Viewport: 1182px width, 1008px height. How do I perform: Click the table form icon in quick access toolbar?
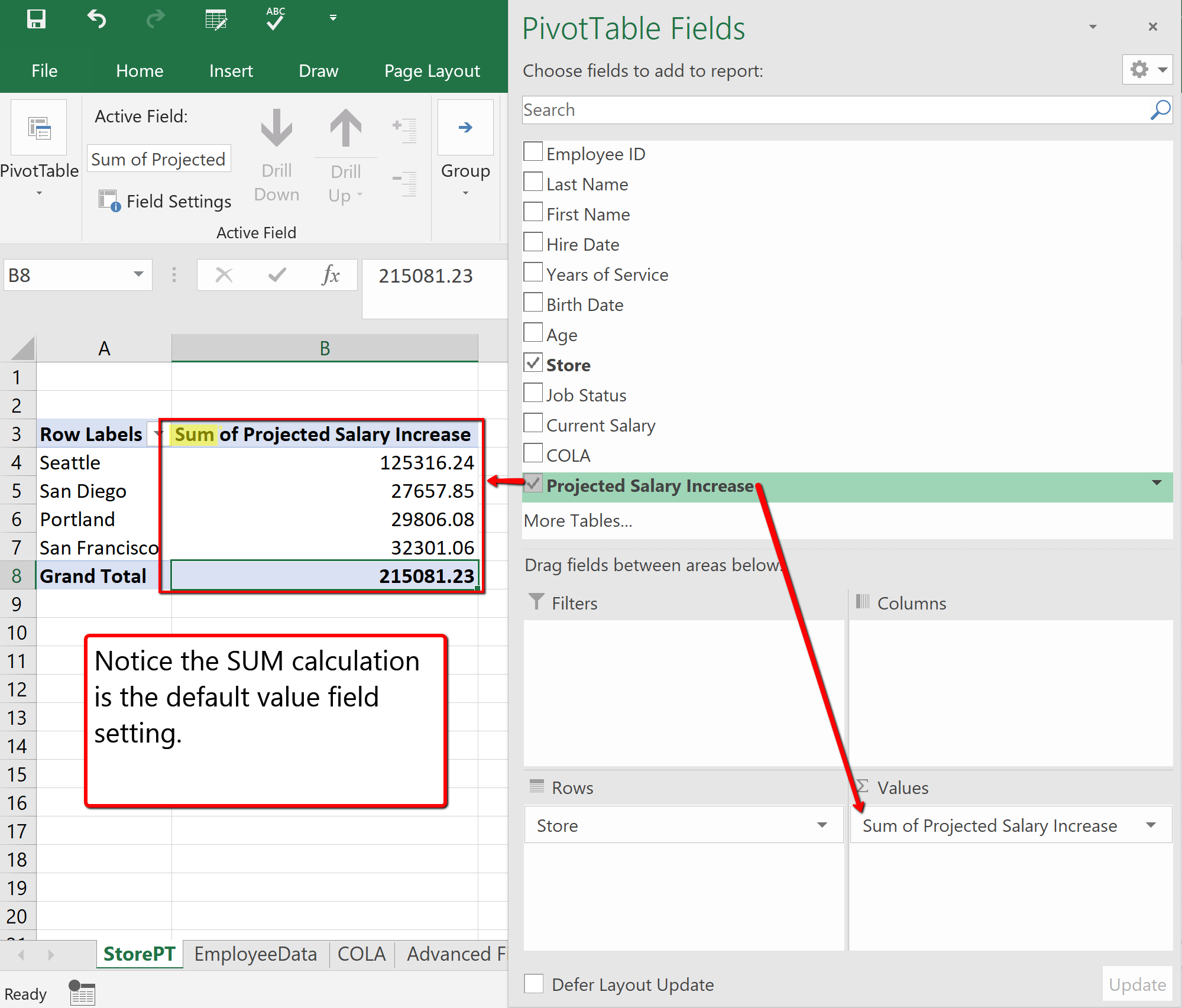click(x=216, y=20)
